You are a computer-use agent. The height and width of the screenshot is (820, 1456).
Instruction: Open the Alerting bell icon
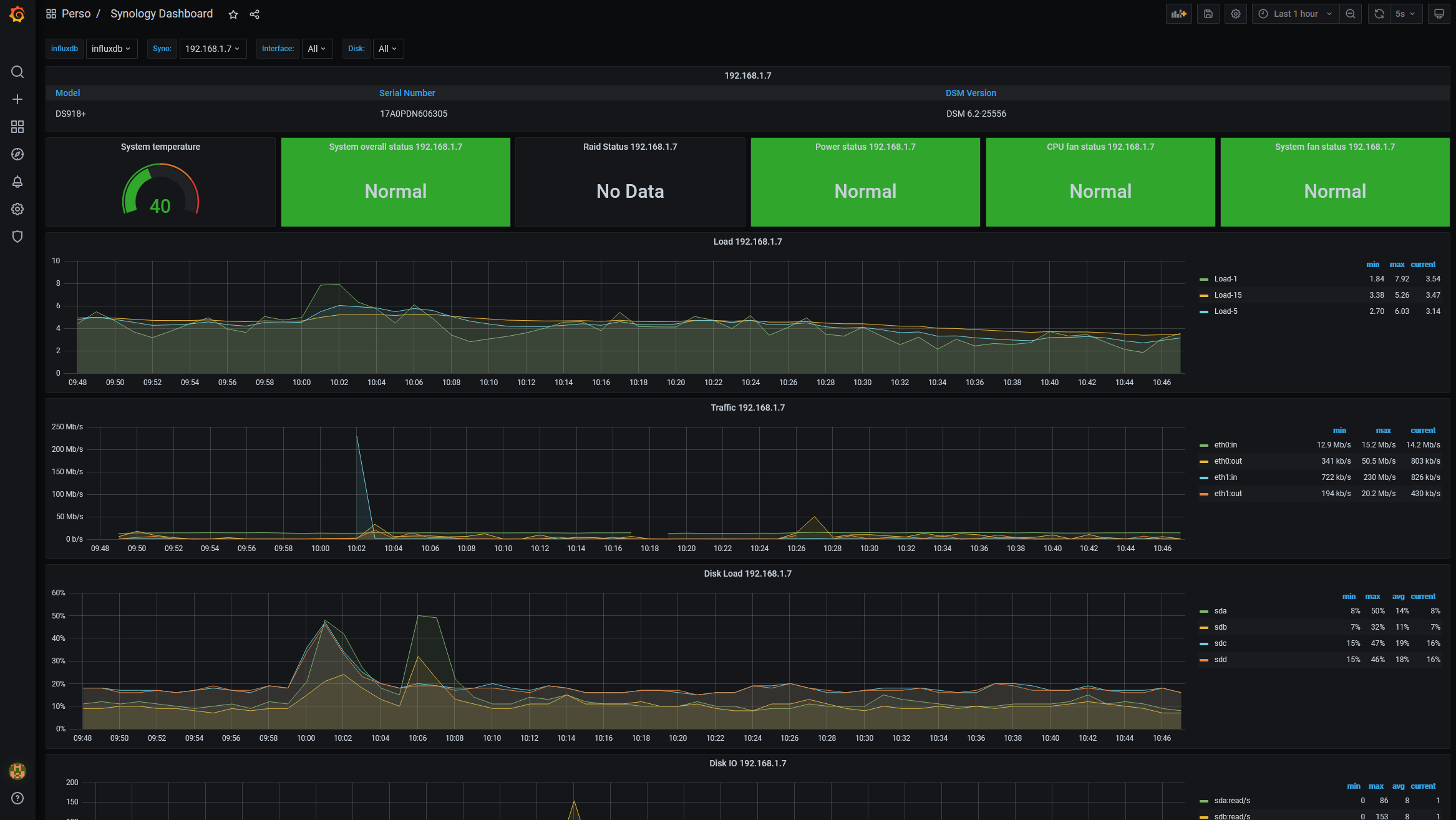pos(17,182)
